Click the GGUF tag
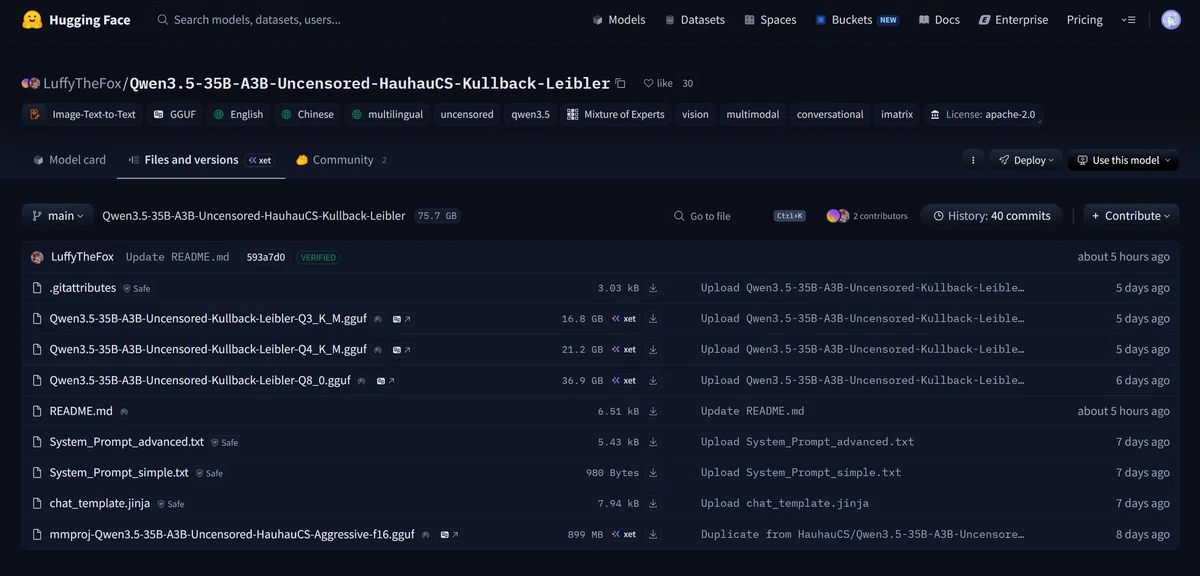This screenshot has height=576, width=1200. [175, 114]
